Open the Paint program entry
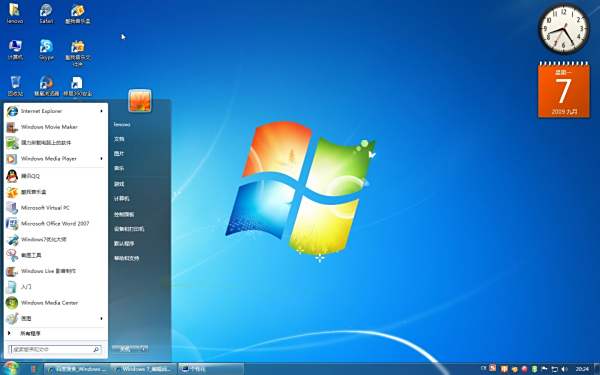The width and height of the screenshot is (600, 375). click(55, 318)
